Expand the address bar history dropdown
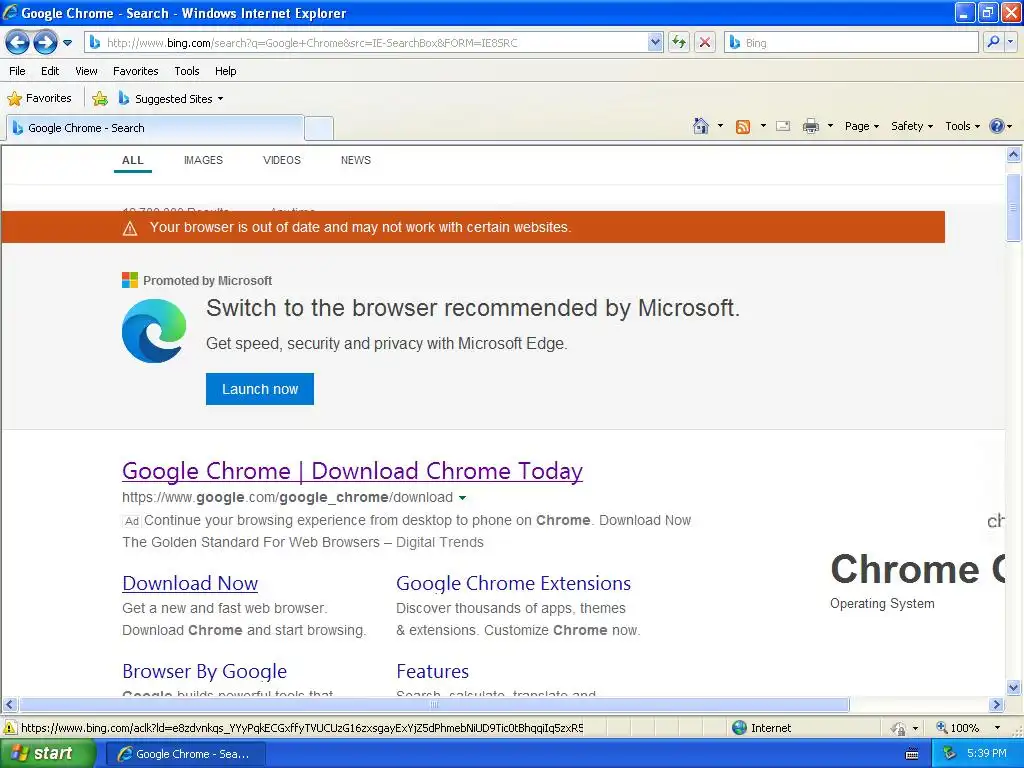 coord(655,43)
